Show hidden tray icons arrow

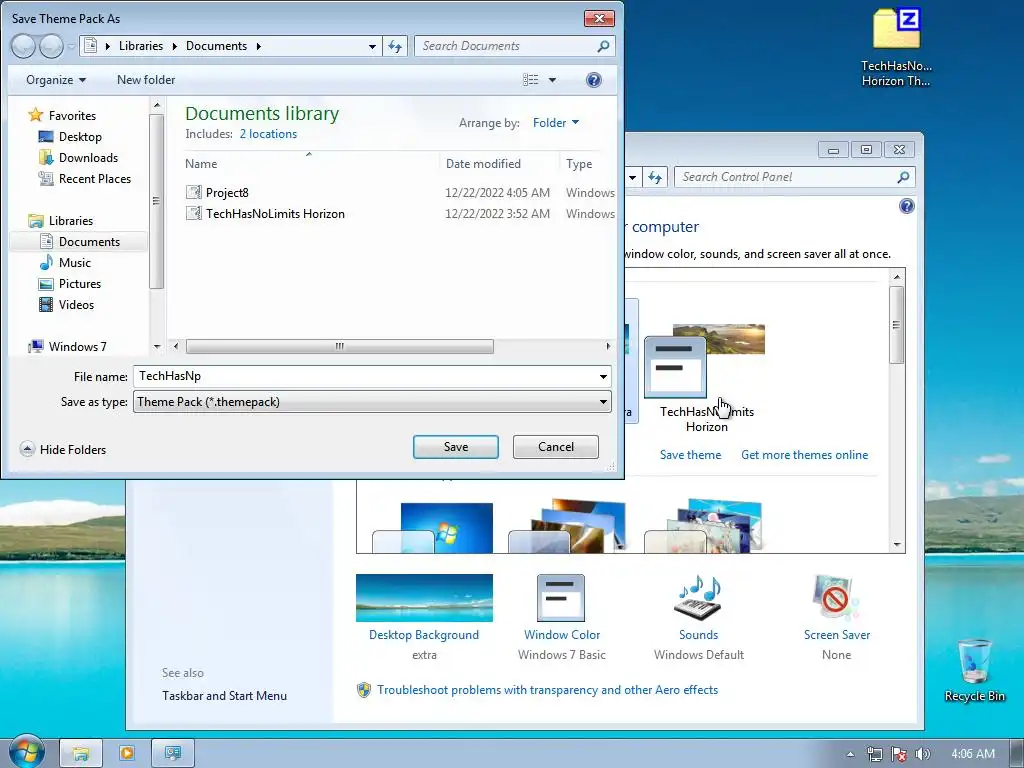point(850,754)
